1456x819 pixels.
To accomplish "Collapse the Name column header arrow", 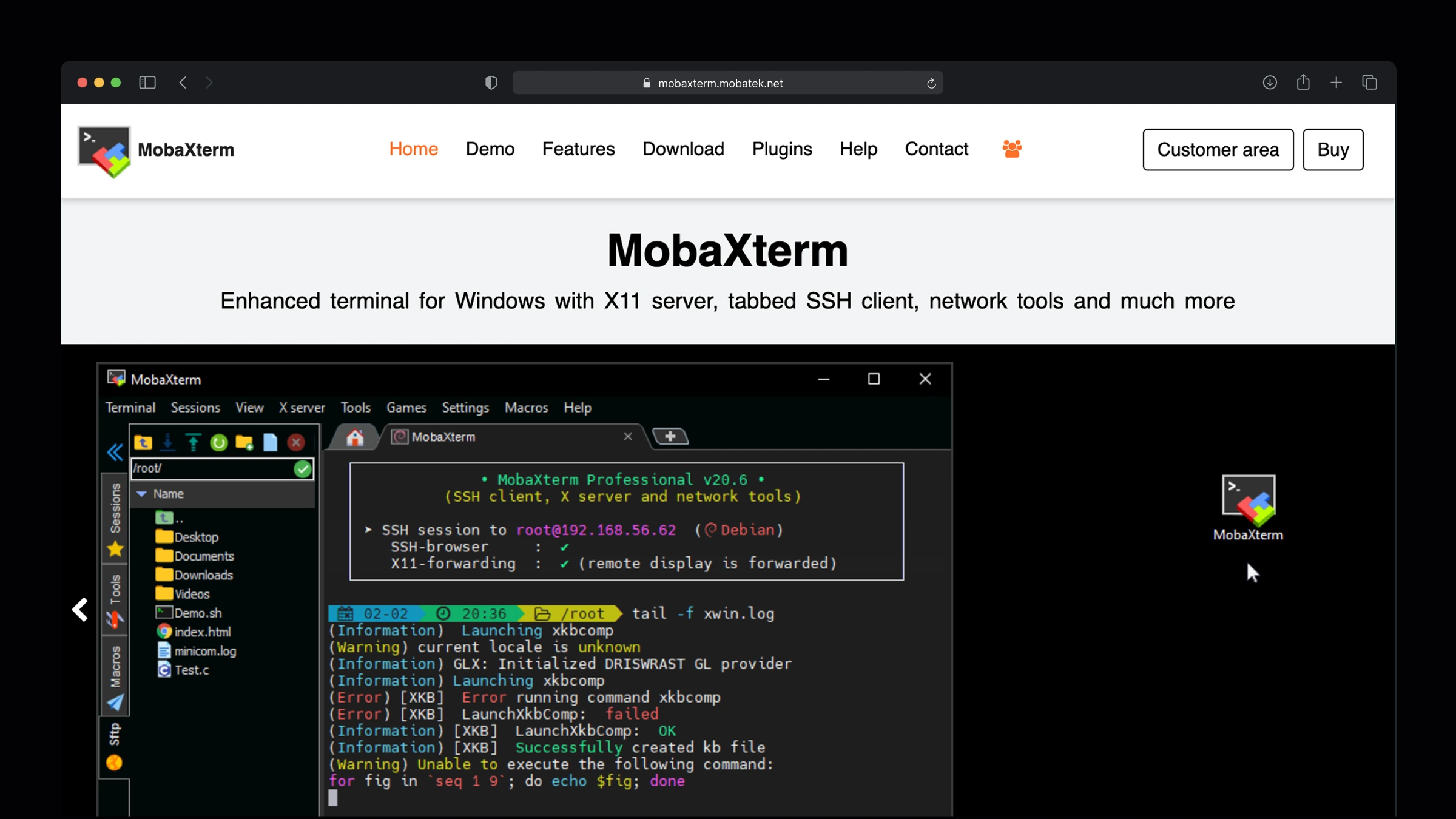I will [x=141, y=494].
